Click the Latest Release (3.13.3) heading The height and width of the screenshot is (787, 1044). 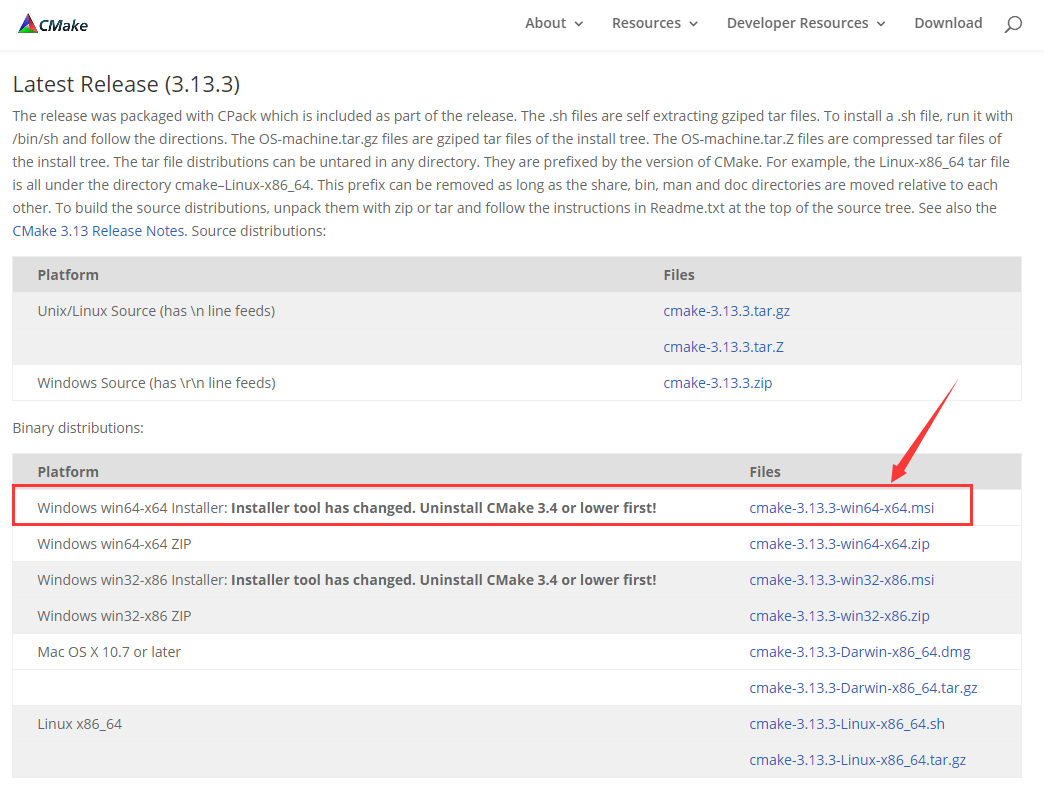point(127,85)
